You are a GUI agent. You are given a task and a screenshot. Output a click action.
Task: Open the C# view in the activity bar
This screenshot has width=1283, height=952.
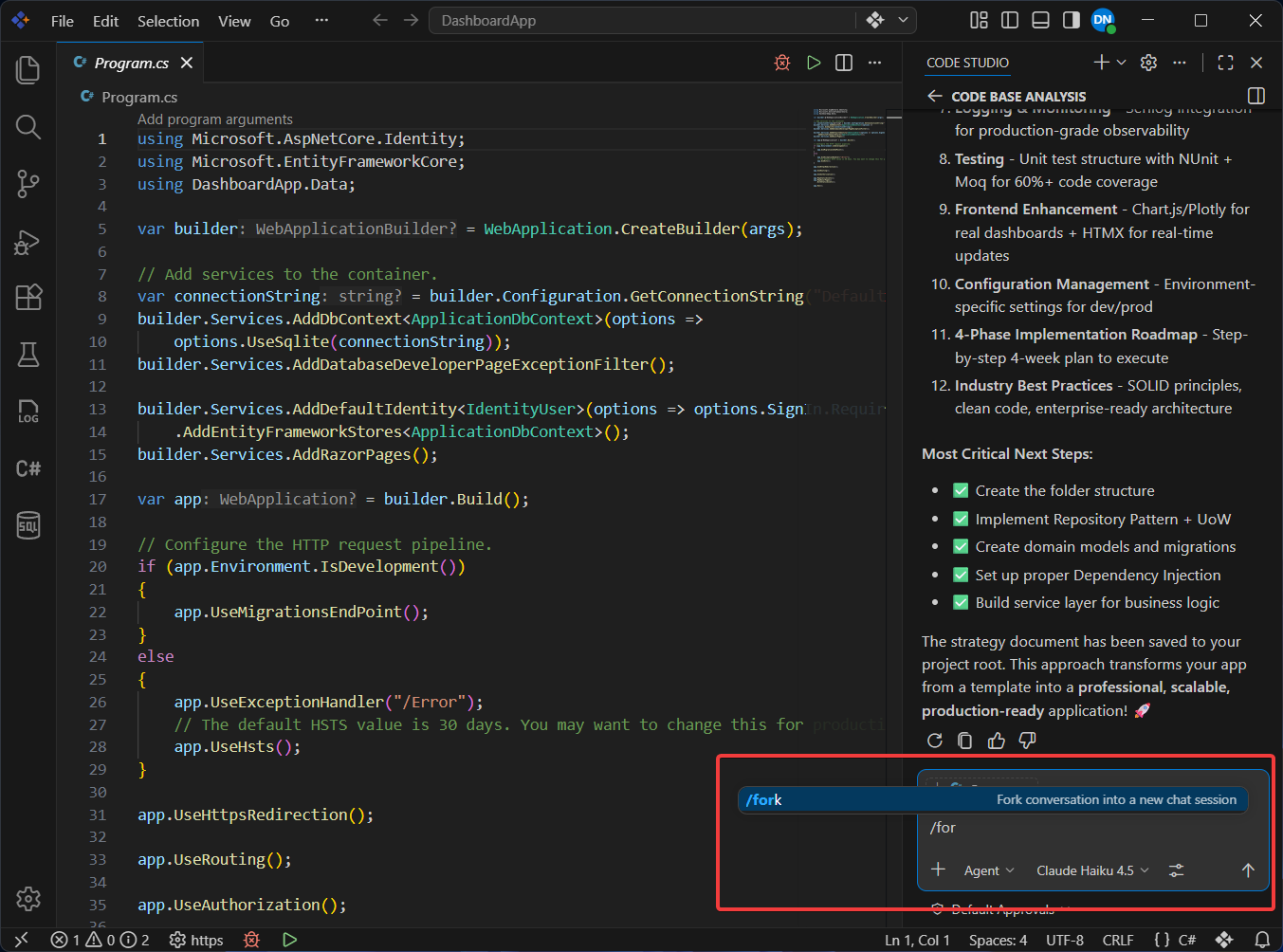coord(28,468)
